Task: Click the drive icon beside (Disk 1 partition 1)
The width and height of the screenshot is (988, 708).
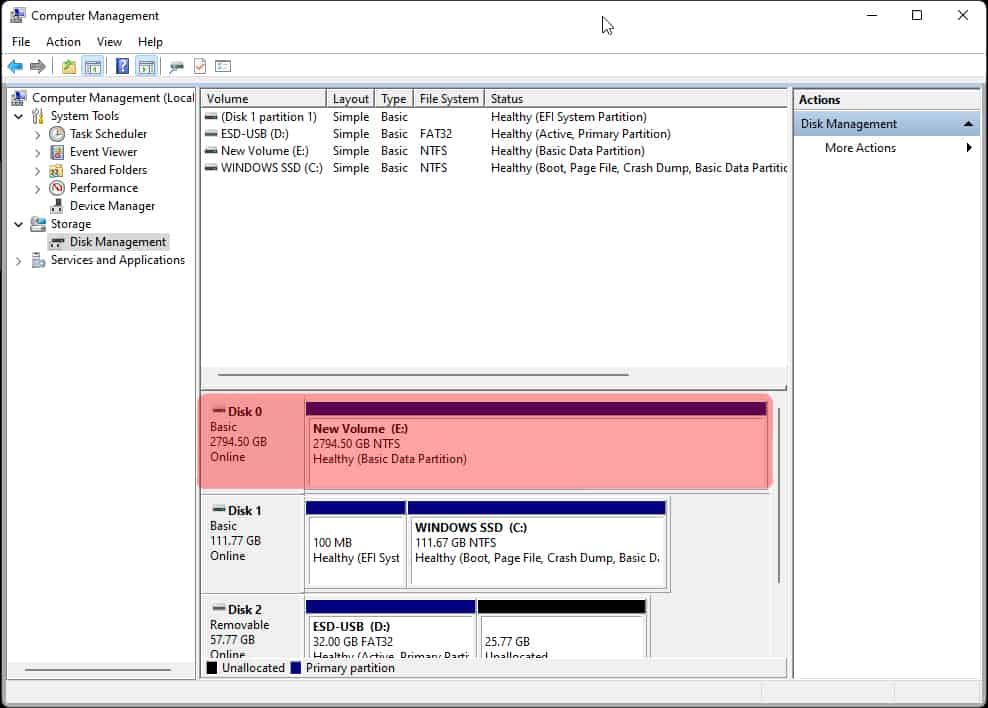Action: click(211, 117)
